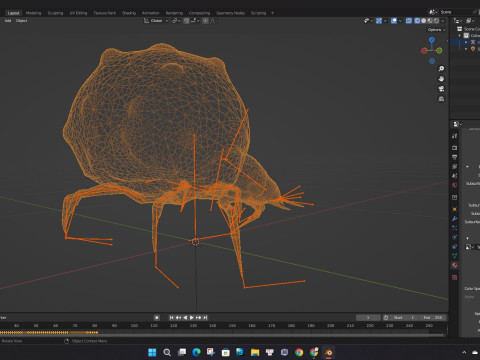Toggle preview range clock in timeline
Screen dimensions: 480x360
[386, 318]
